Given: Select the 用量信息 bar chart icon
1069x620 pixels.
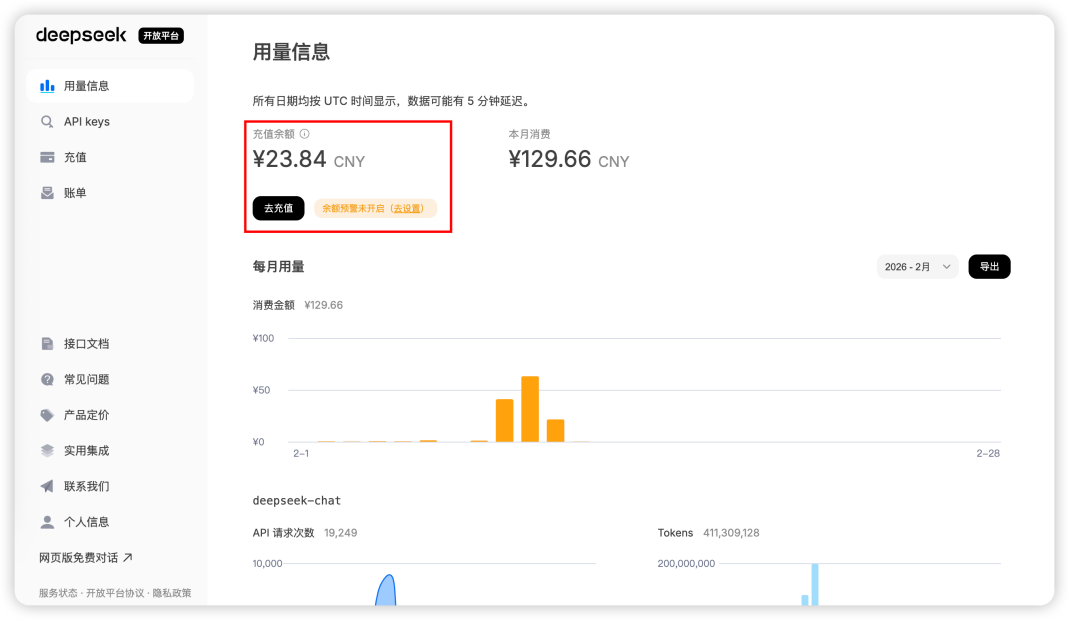Looking at the screenshot, I should 47,86.
